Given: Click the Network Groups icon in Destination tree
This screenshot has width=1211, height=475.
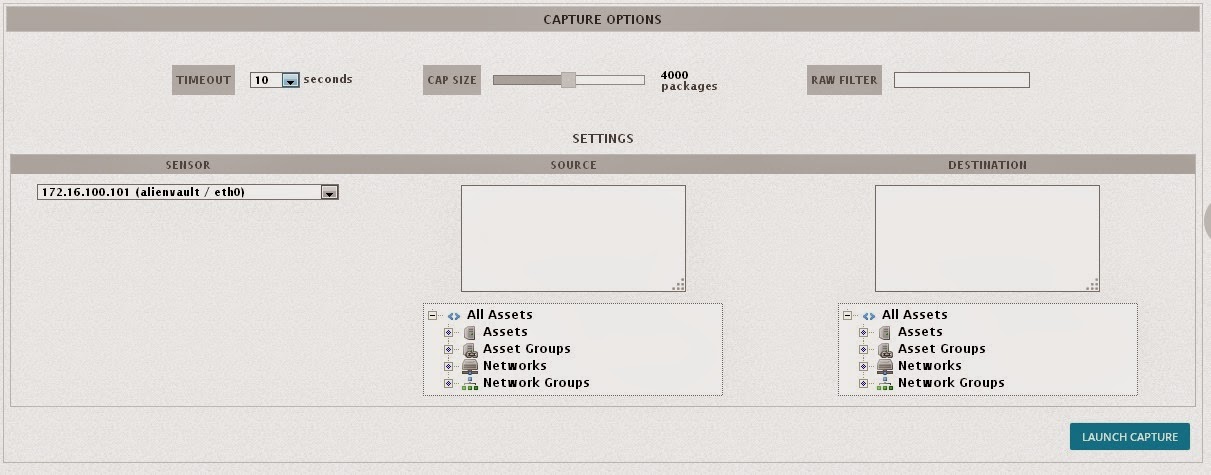Looking at the screenshot, I should click(885, 383).
